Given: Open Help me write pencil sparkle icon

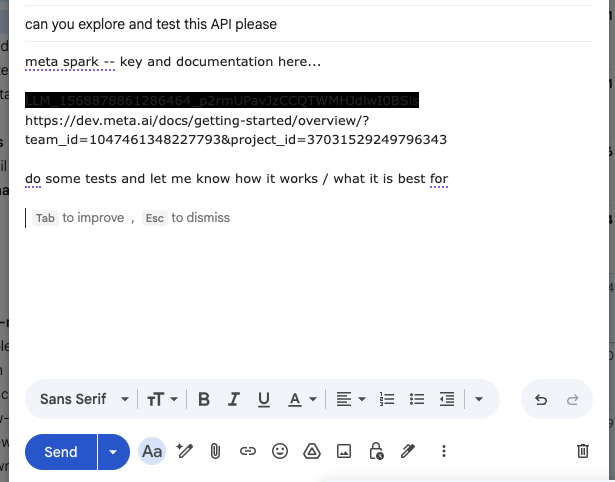Looking at the screenshot, I should pyautogui.click(x=184, y=451).
